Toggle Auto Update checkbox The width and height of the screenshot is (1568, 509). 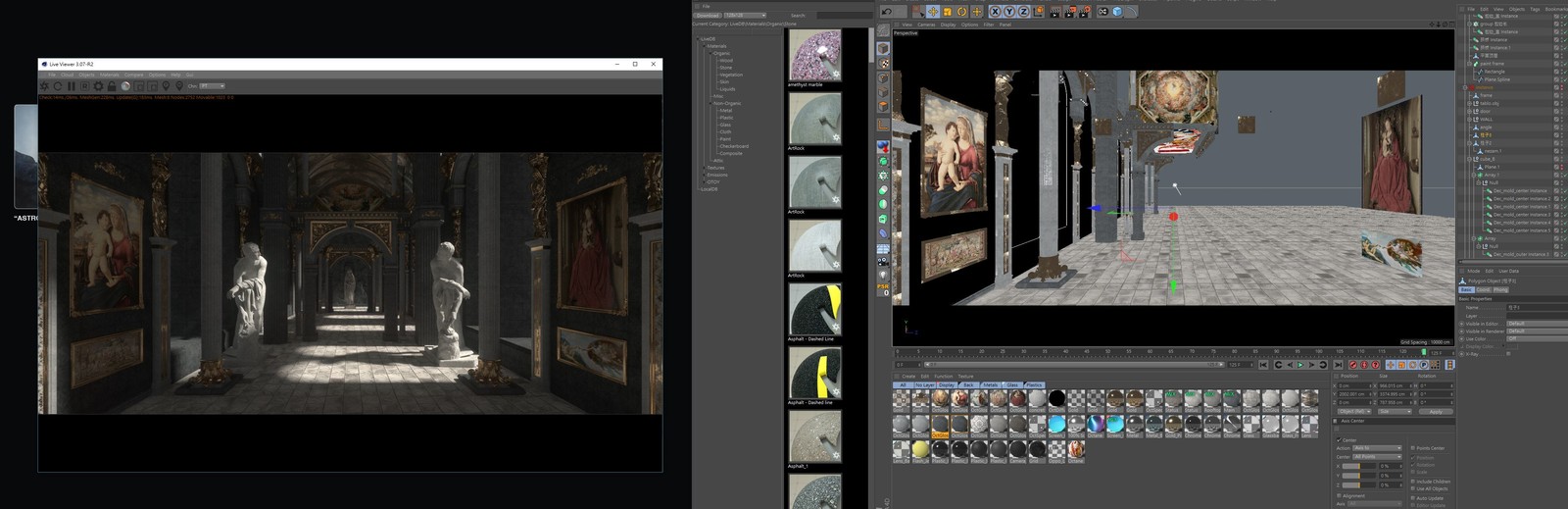[1412, 498]
